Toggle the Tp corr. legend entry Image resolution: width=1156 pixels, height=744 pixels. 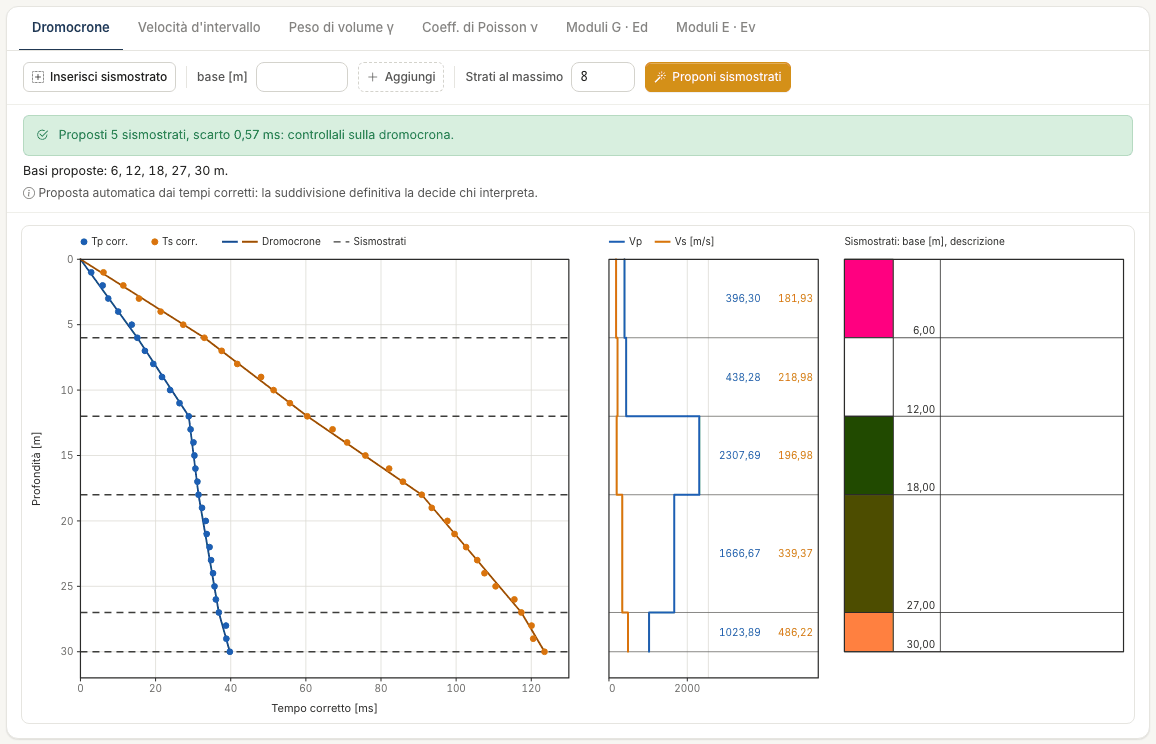point(104,241)
